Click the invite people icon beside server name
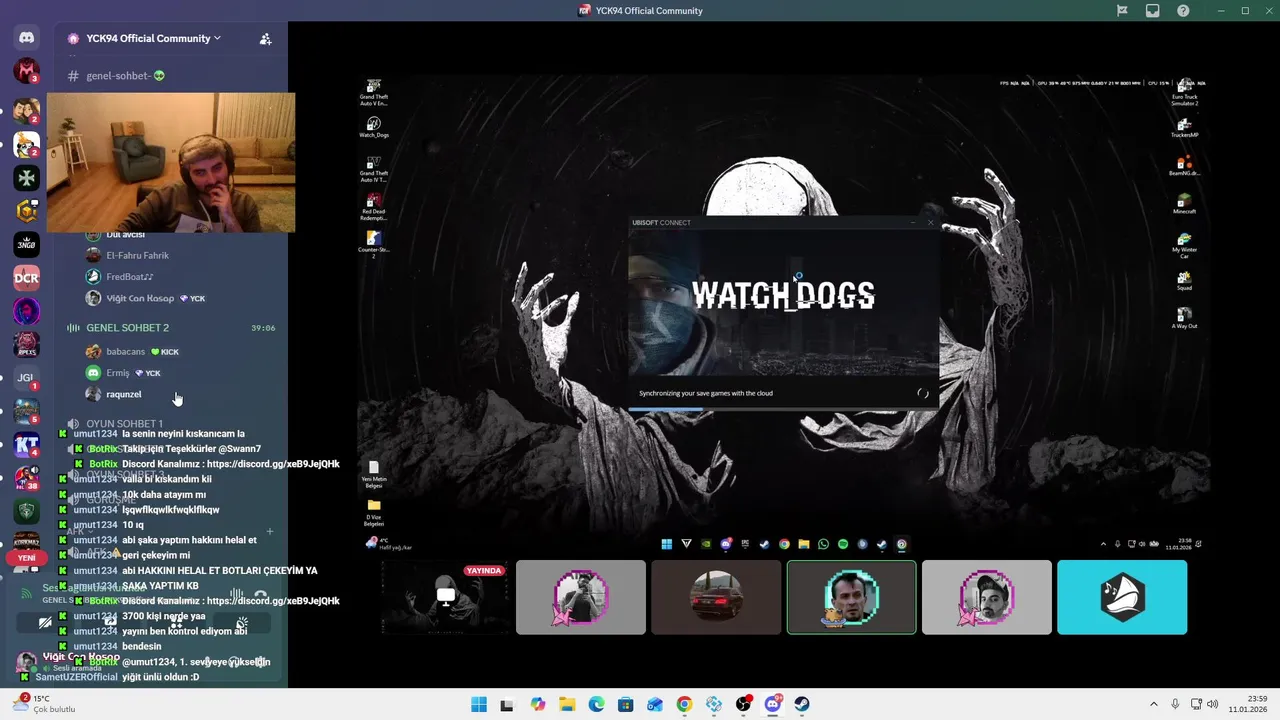 pos(265,39)
